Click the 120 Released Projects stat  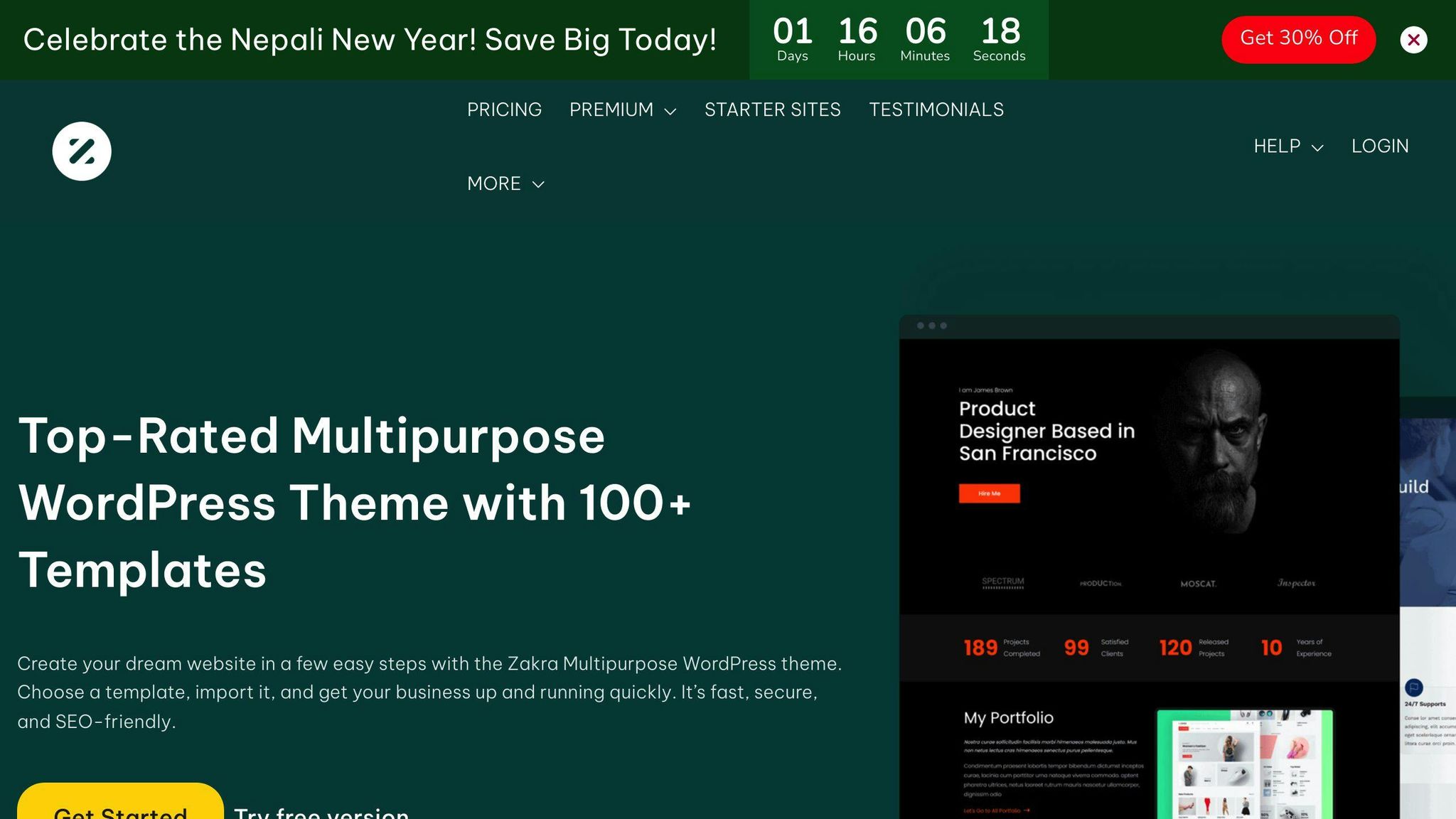pyautogui.click(x=1194, y=648)
